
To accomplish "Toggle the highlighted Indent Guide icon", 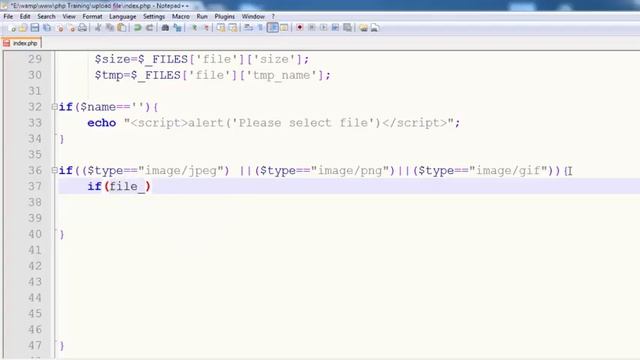I will click(x=272, y=28).
